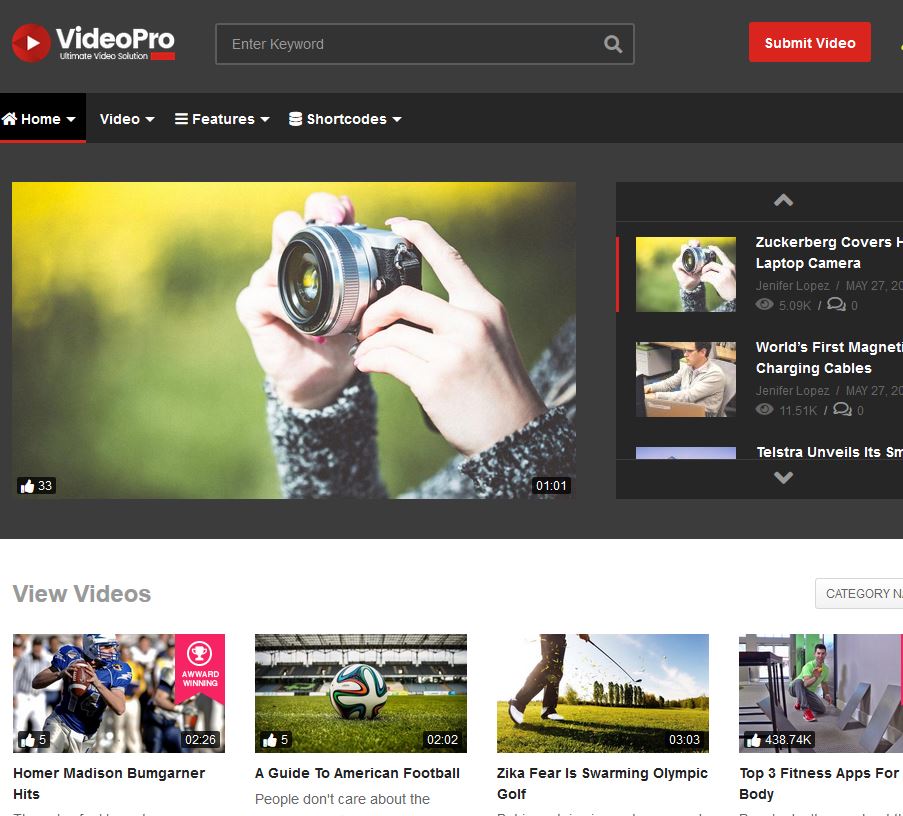Open the Olympic golf video thumbnail

pos(602,693)
